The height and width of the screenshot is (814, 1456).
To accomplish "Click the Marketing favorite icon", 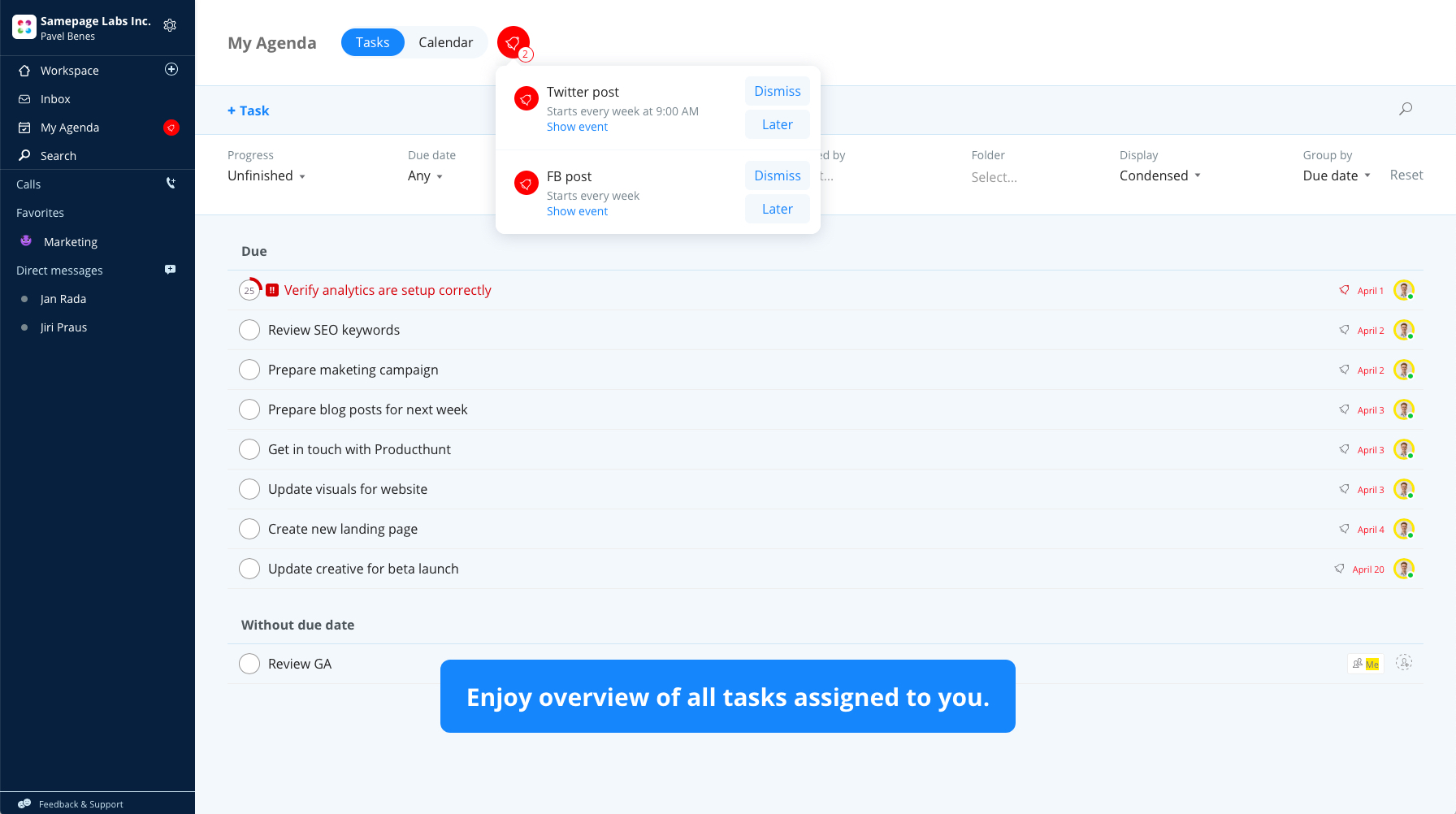I will click(x=26, y=241).
